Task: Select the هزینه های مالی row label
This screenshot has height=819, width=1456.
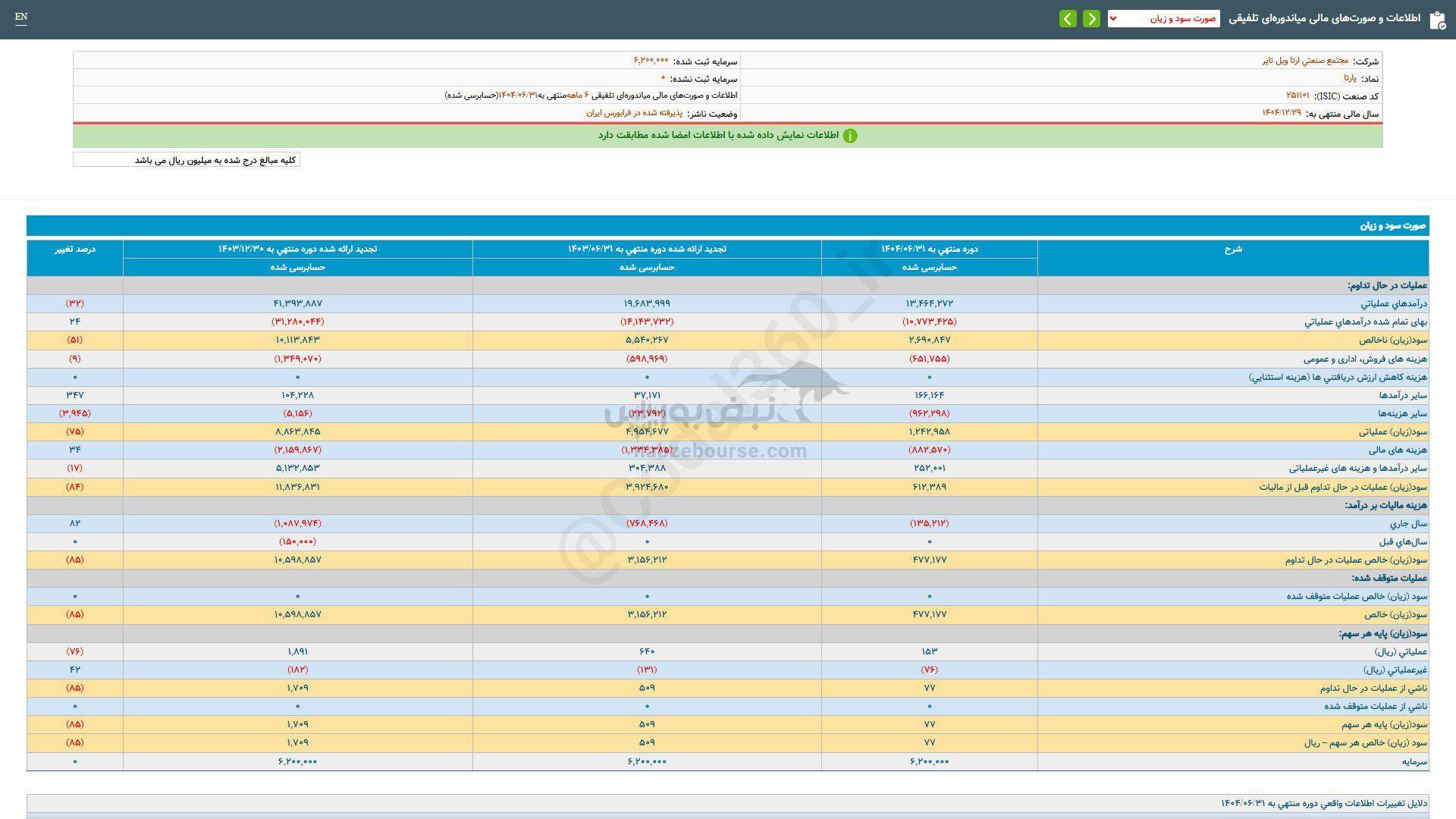Action: click(x=1399, y=450)
